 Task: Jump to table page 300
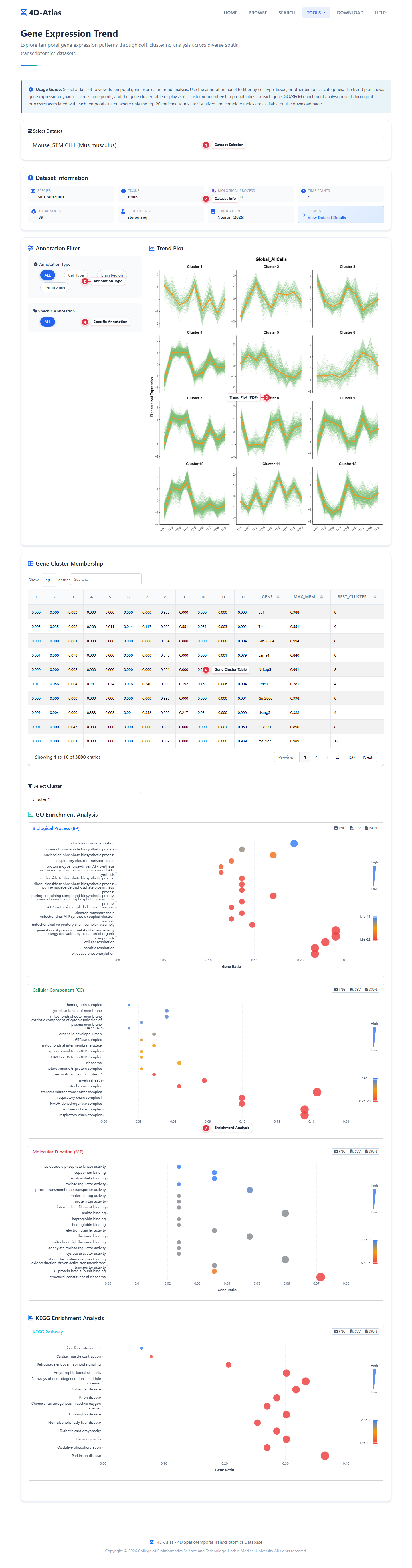click(x=351, y=757)
